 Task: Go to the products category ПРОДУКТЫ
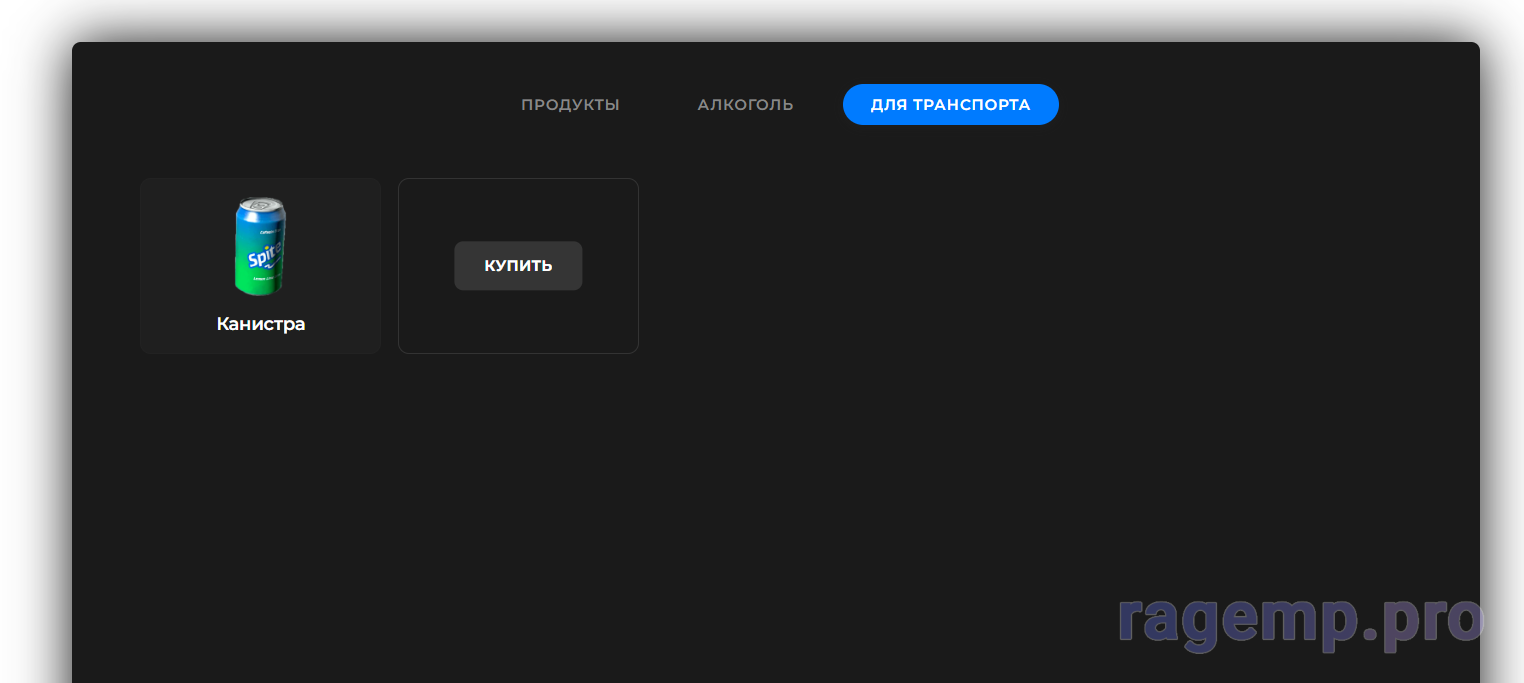tap(570, 105)
